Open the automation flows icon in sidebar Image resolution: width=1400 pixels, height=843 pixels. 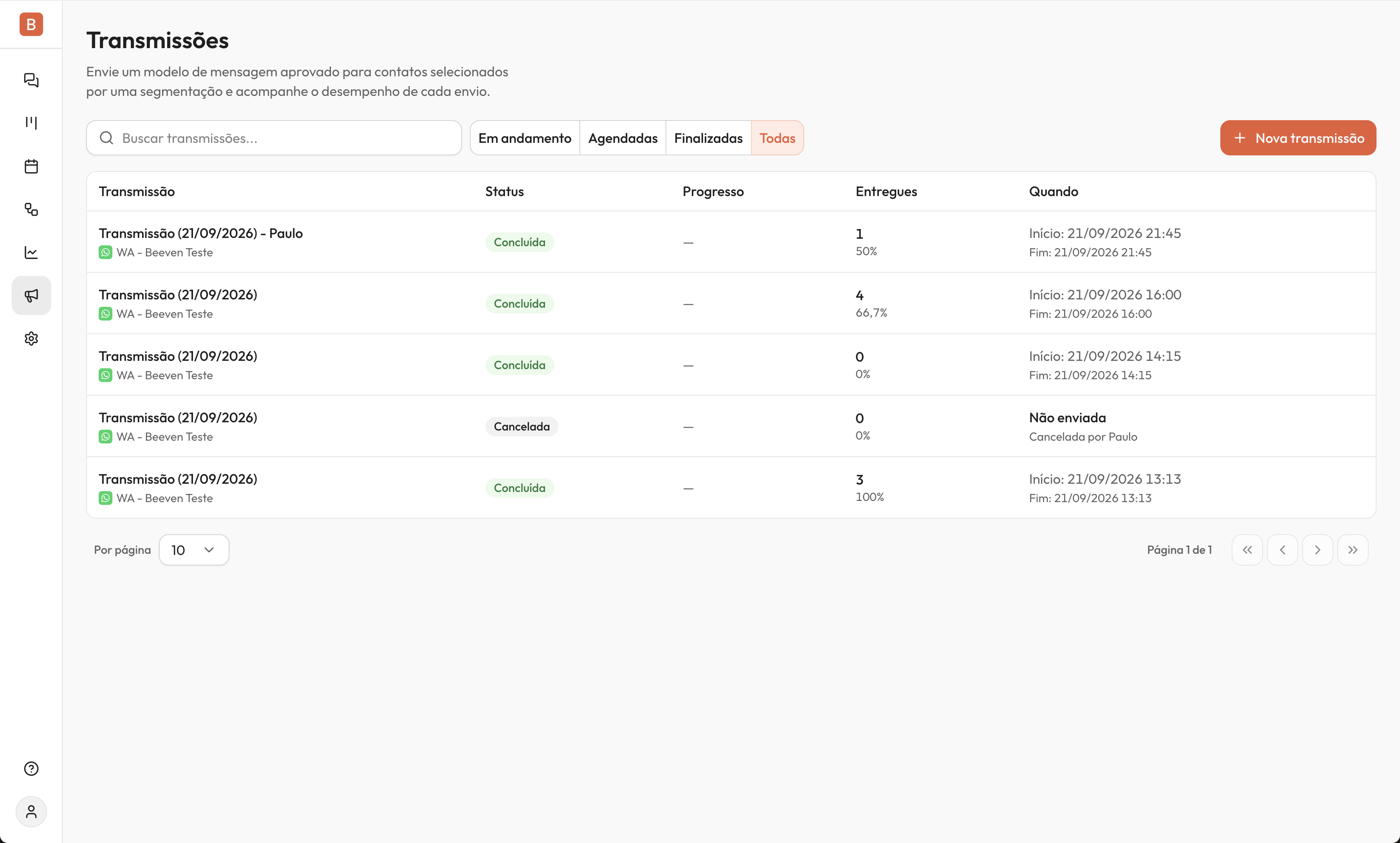31,210
